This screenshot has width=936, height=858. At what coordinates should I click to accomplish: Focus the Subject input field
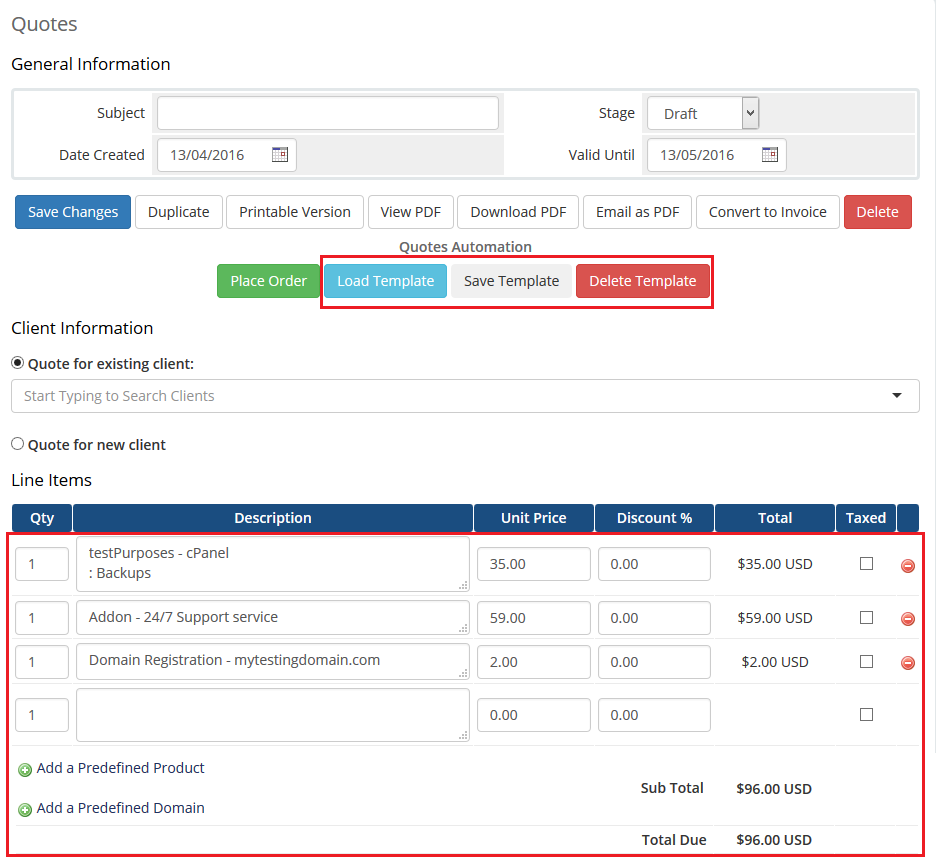coord(328,113)
